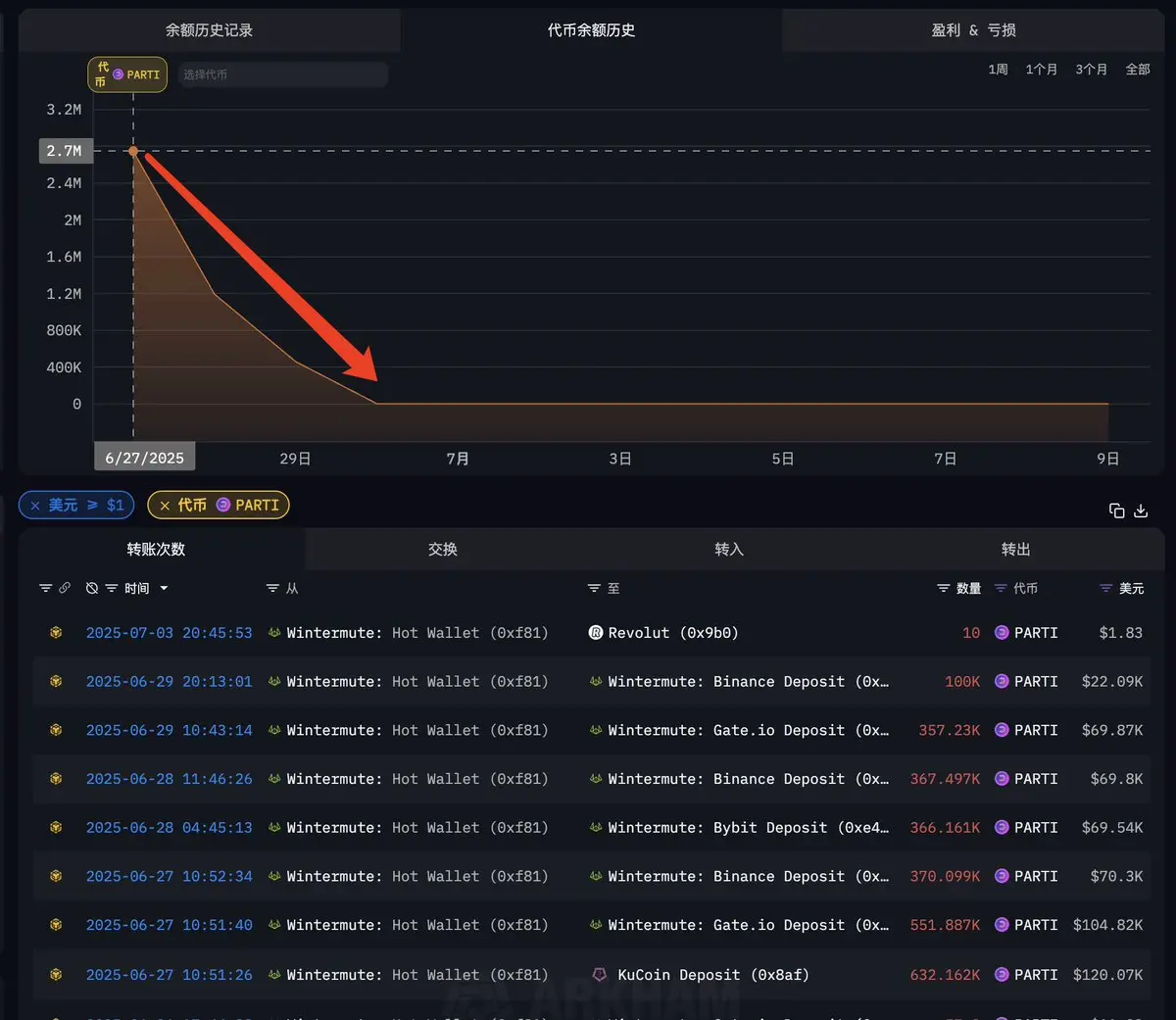Open the 2025-06-29 20:13:01 transaction link
Viewport: 1176px width, 1020px height.
pyautogui.click(x=169, y=681)
